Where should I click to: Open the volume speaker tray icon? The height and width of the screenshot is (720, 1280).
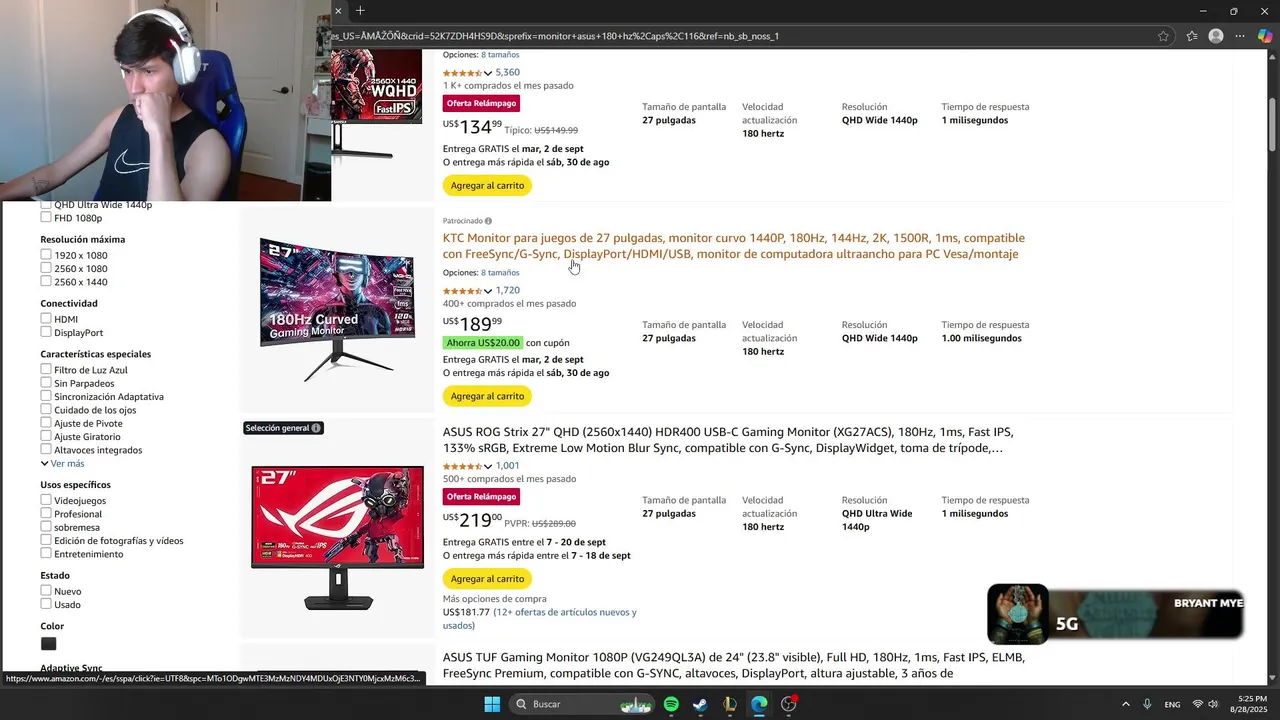tap(1212, 704)
